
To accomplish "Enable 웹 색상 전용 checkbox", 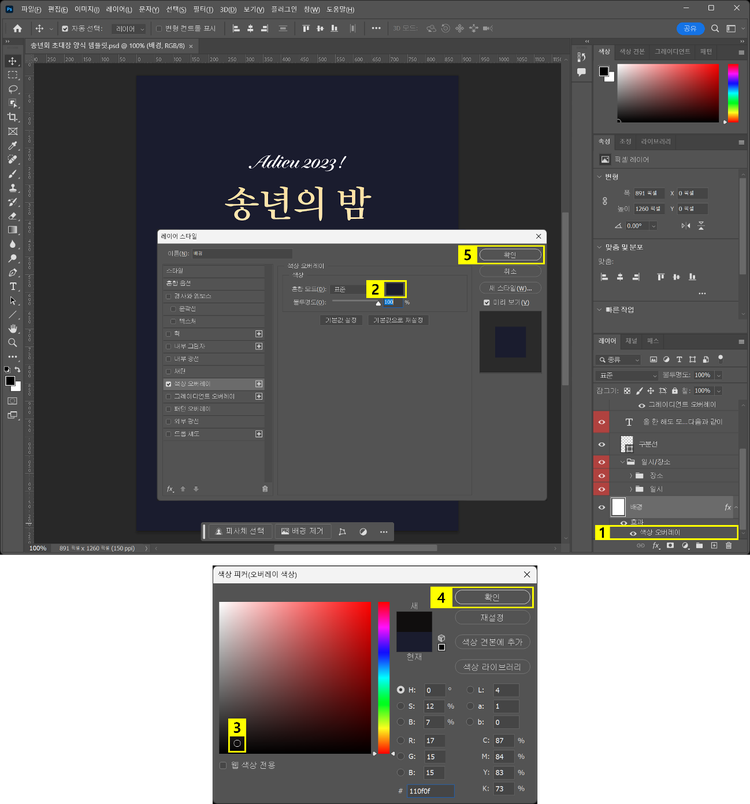I will (x=223, y=765).
